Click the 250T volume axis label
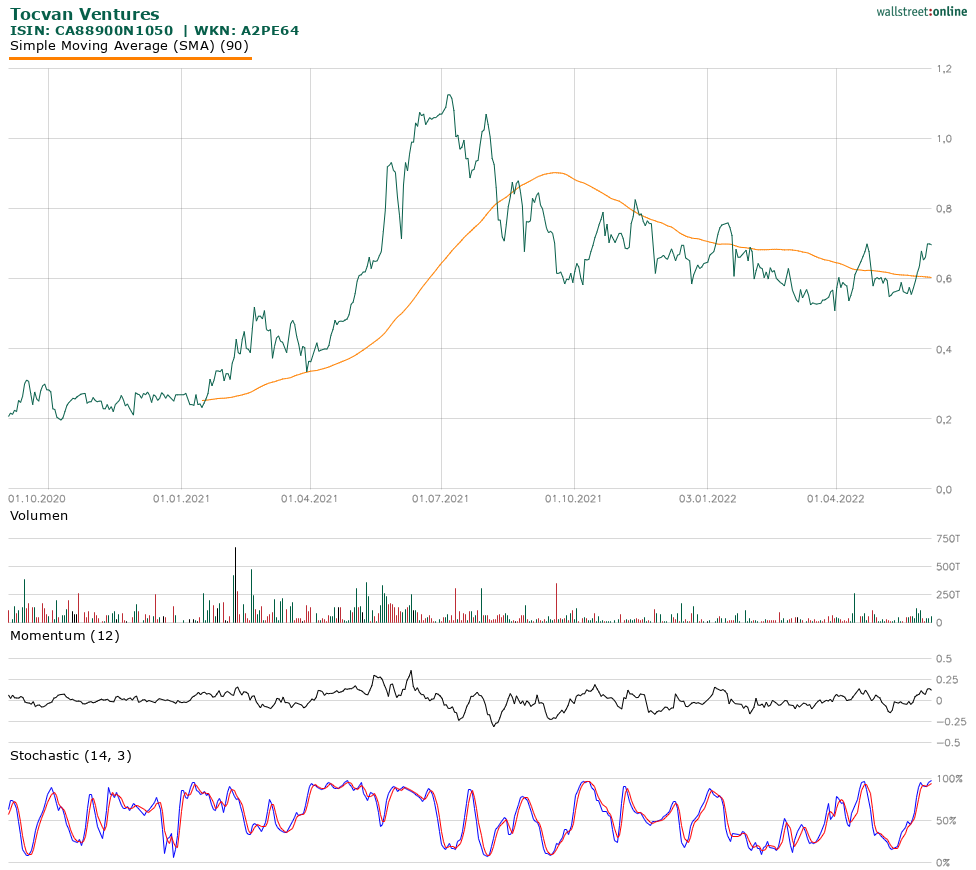The height and width of the screenshot is (870, 976). tap(948, 594)
